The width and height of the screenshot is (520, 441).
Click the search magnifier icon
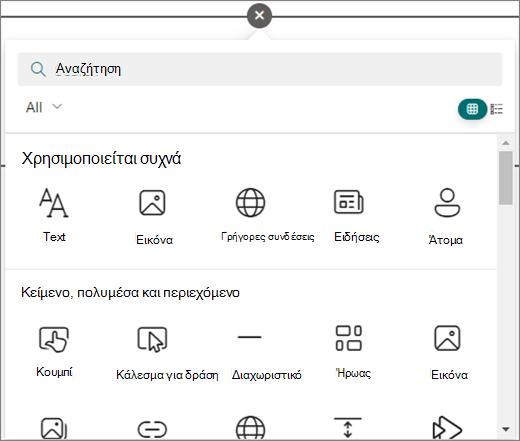(x=38, y=69)
